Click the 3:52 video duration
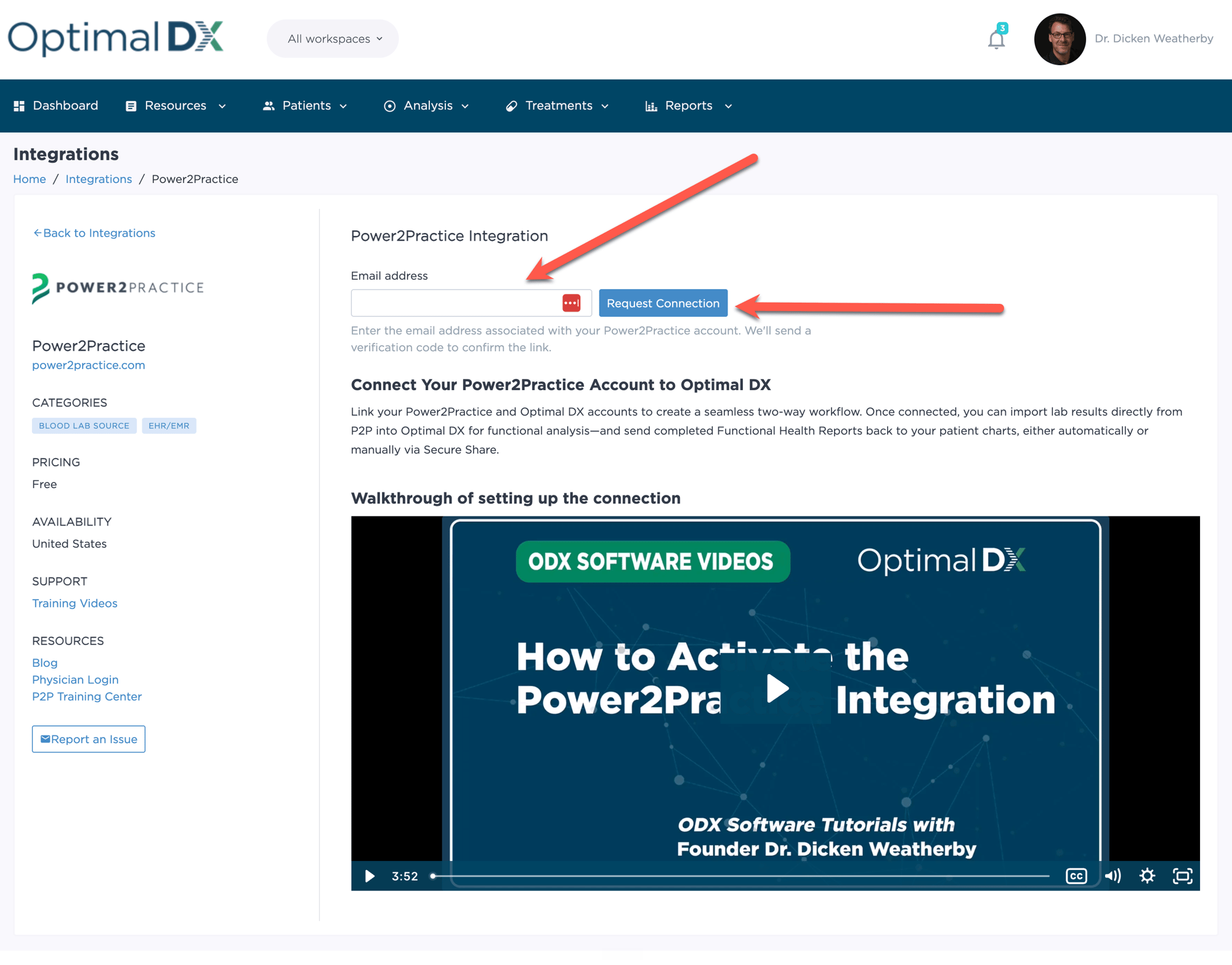Viewport: 1232px width, 965px height. pyautogui.click(x=405, y=876)
